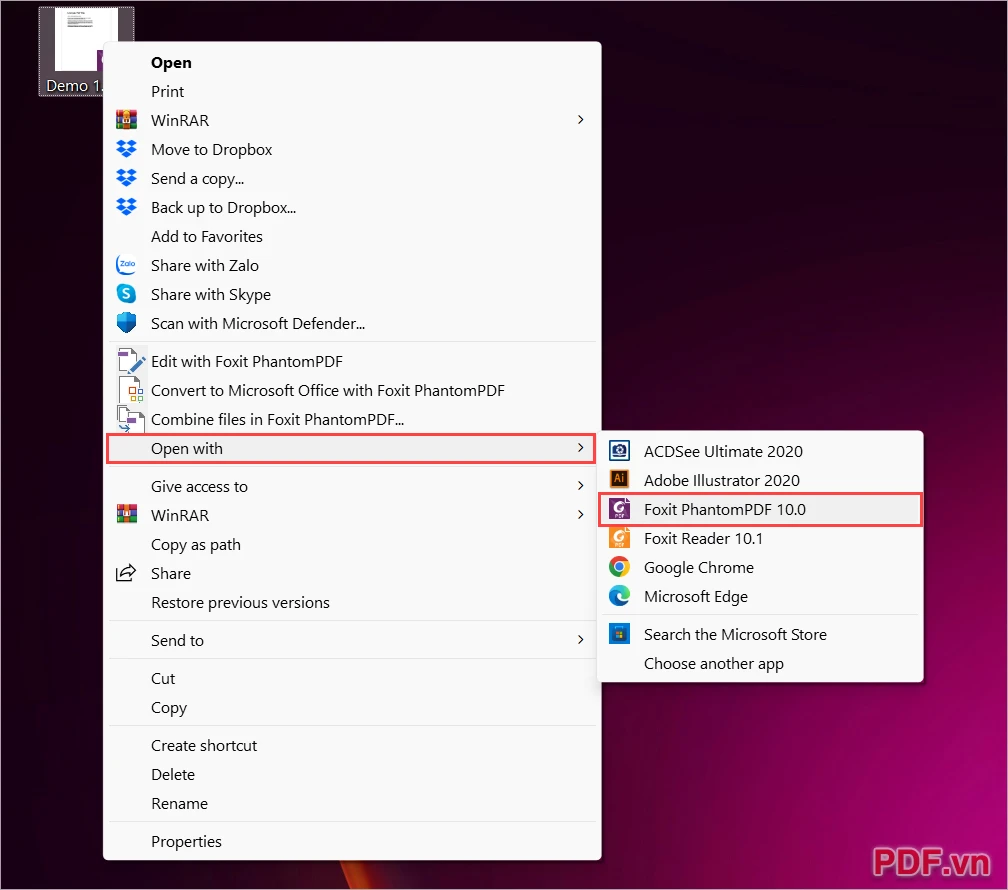Click the Microsoft Edge icon
Viewport: 1008px width, 890px height.
click(x=620, y=595)
